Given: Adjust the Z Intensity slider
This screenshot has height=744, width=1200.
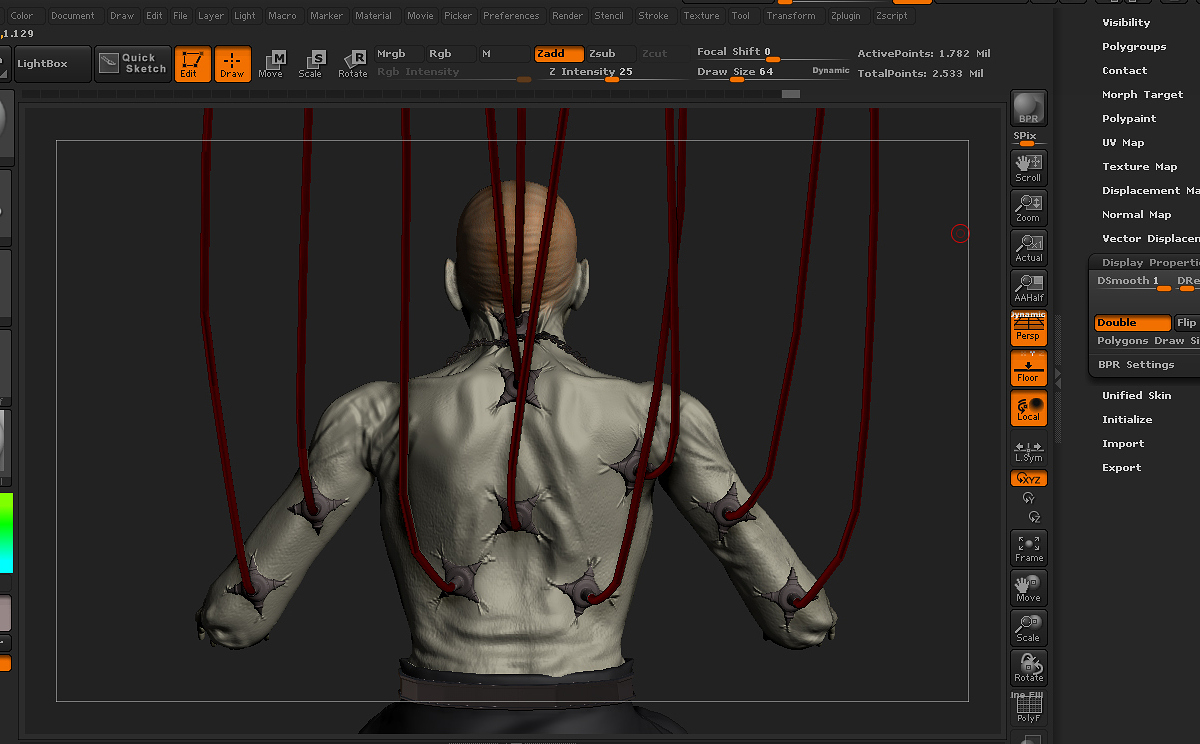Looking at the screenshot, I should point(591,72).
